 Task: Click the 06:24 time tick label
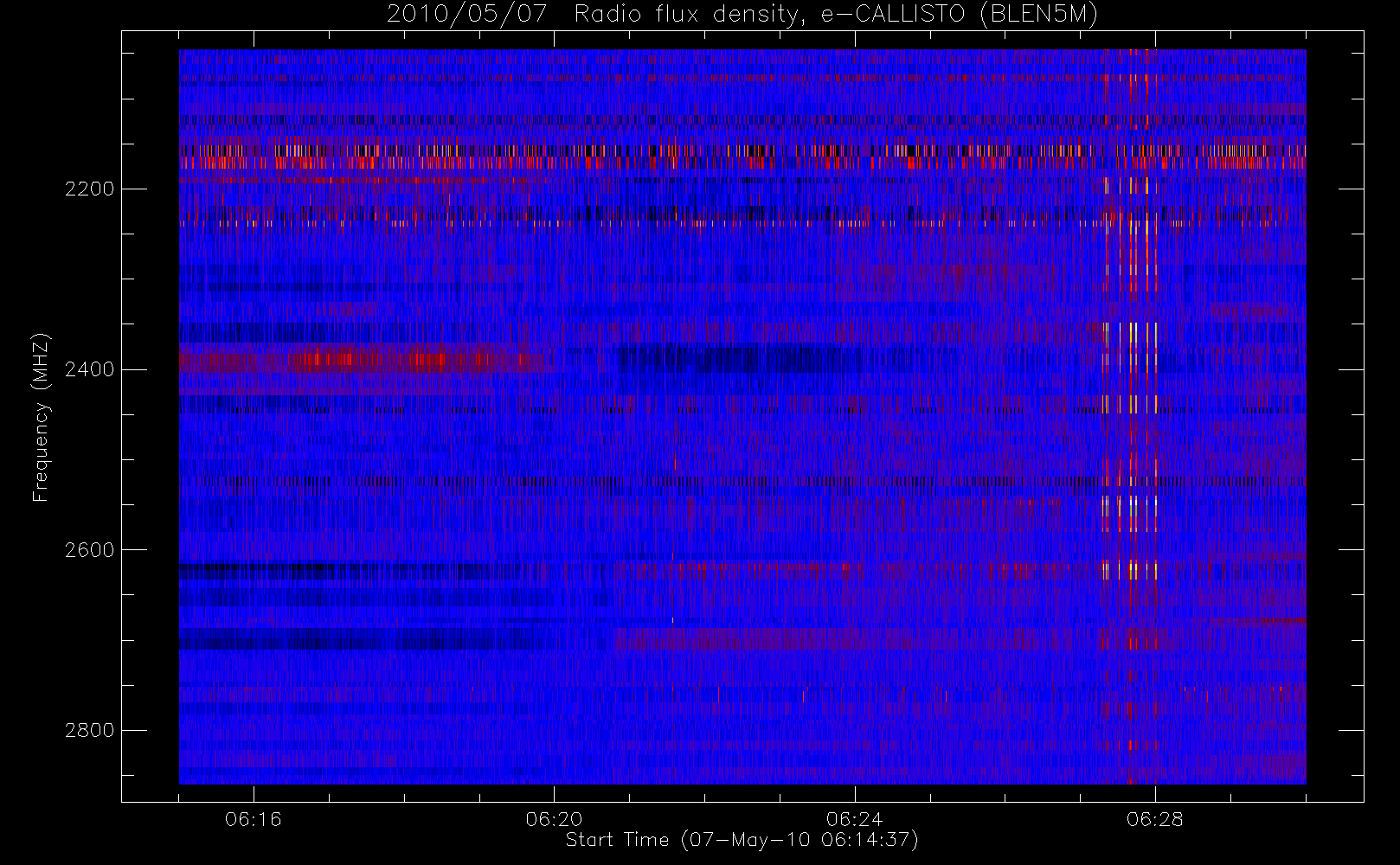click(854, 819)
